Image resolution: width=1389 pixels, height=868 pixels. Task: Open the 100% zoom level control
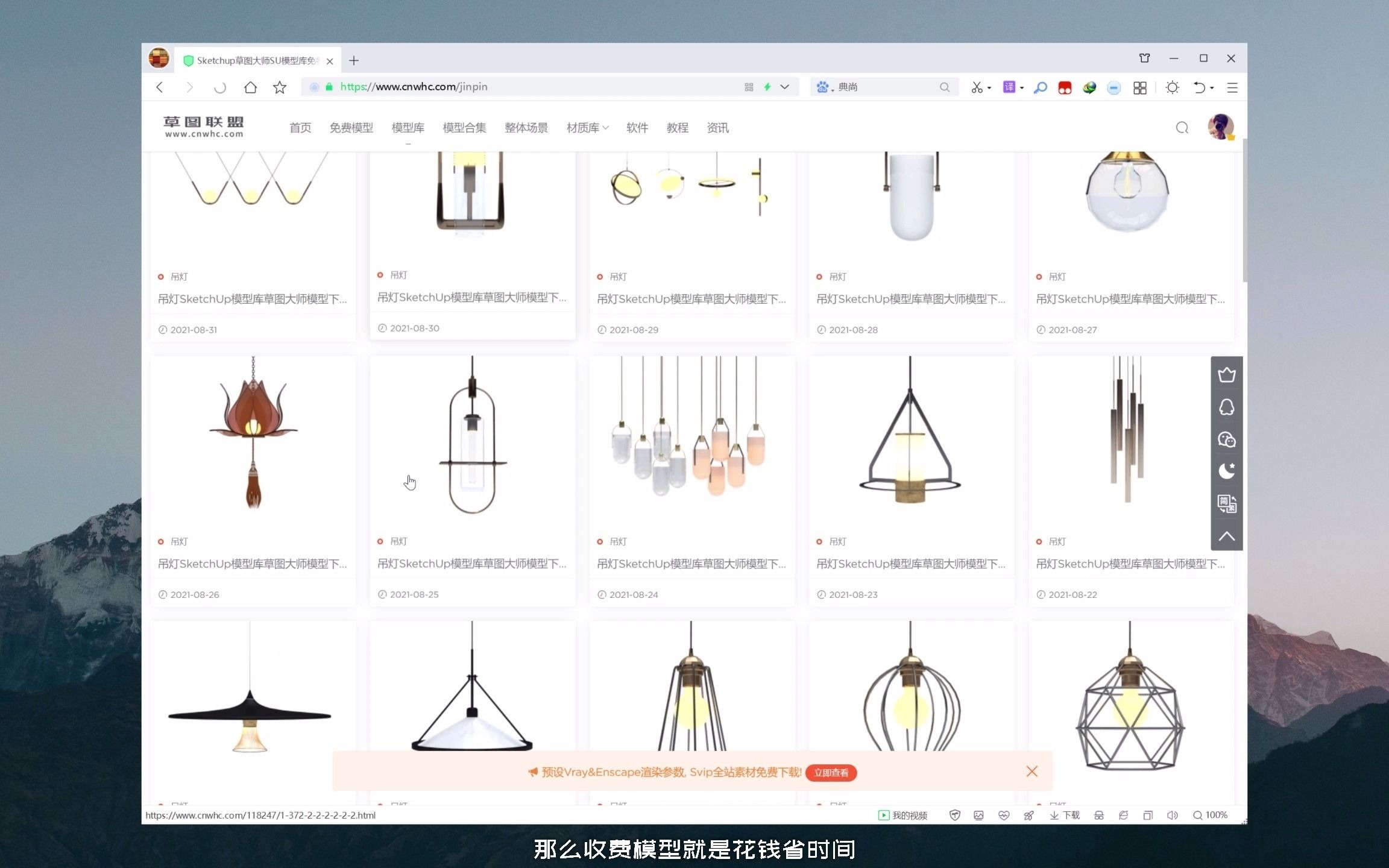click(1211, 816)
